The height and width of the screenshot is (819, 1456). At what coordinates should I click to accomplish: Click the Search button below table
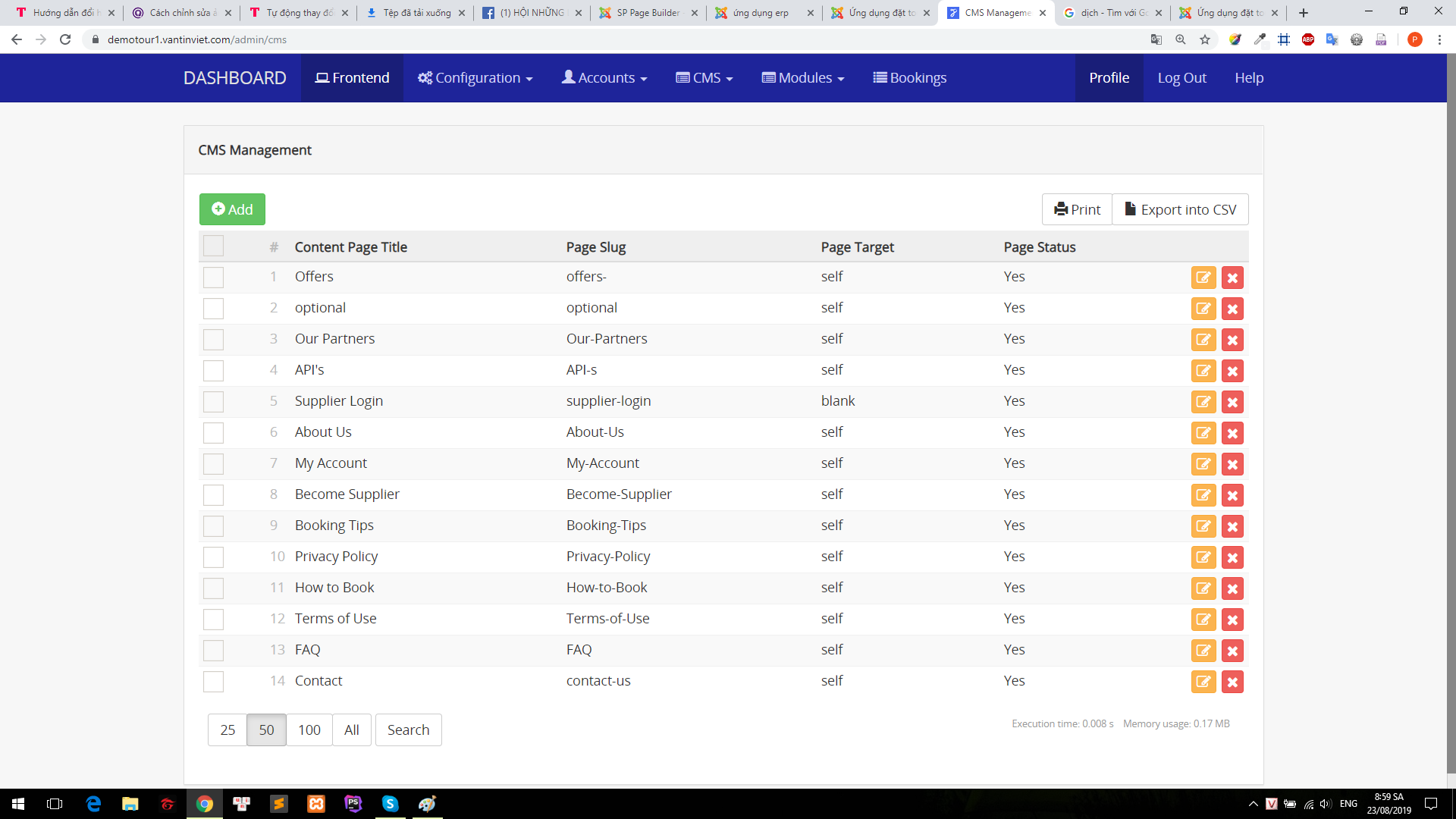pos(408,730)
